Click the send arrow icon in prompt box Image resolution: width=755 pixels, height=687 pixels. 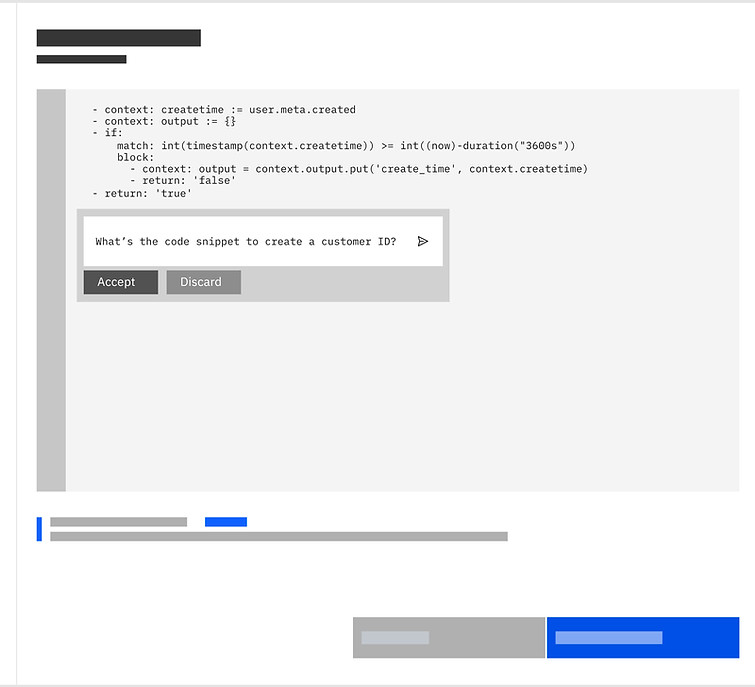click(x=422, y=241)
